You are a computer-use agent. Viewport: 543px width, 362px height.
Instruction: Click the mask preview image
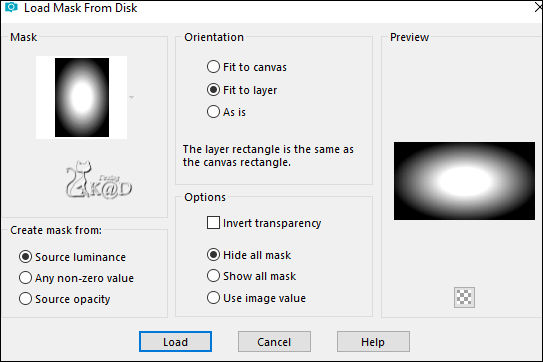pos(464,181)
